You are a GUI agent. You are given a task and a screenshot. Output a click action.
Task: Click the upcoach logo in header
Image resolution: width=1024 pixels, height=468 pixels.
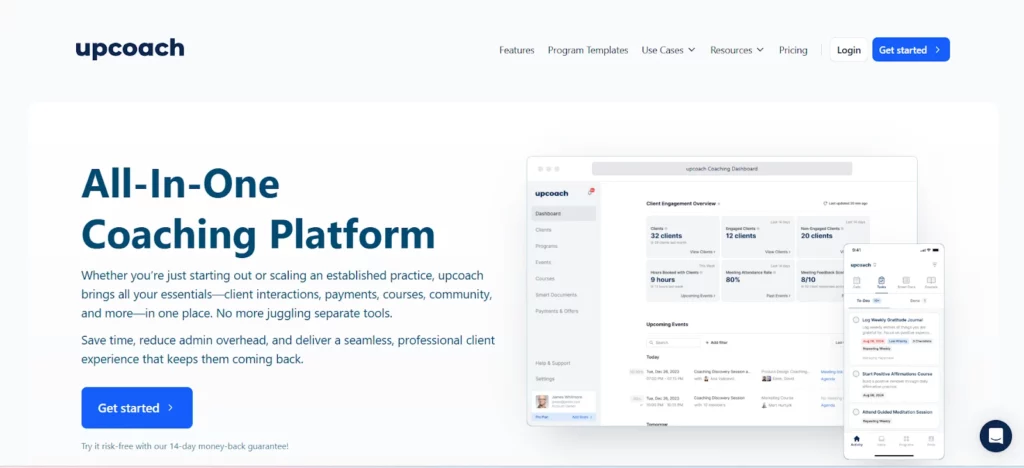(130, 49)
